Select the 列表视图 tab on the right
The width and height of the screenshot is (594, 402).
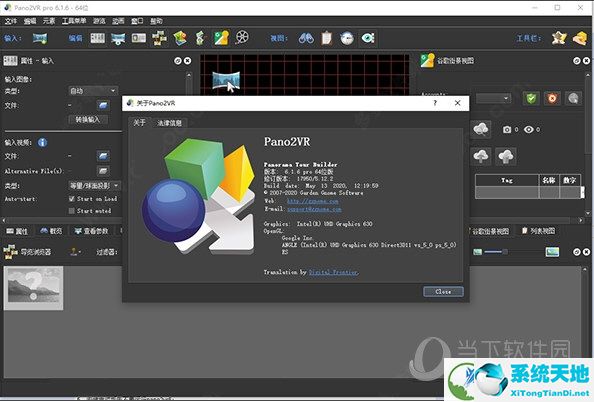pos(538,231)
